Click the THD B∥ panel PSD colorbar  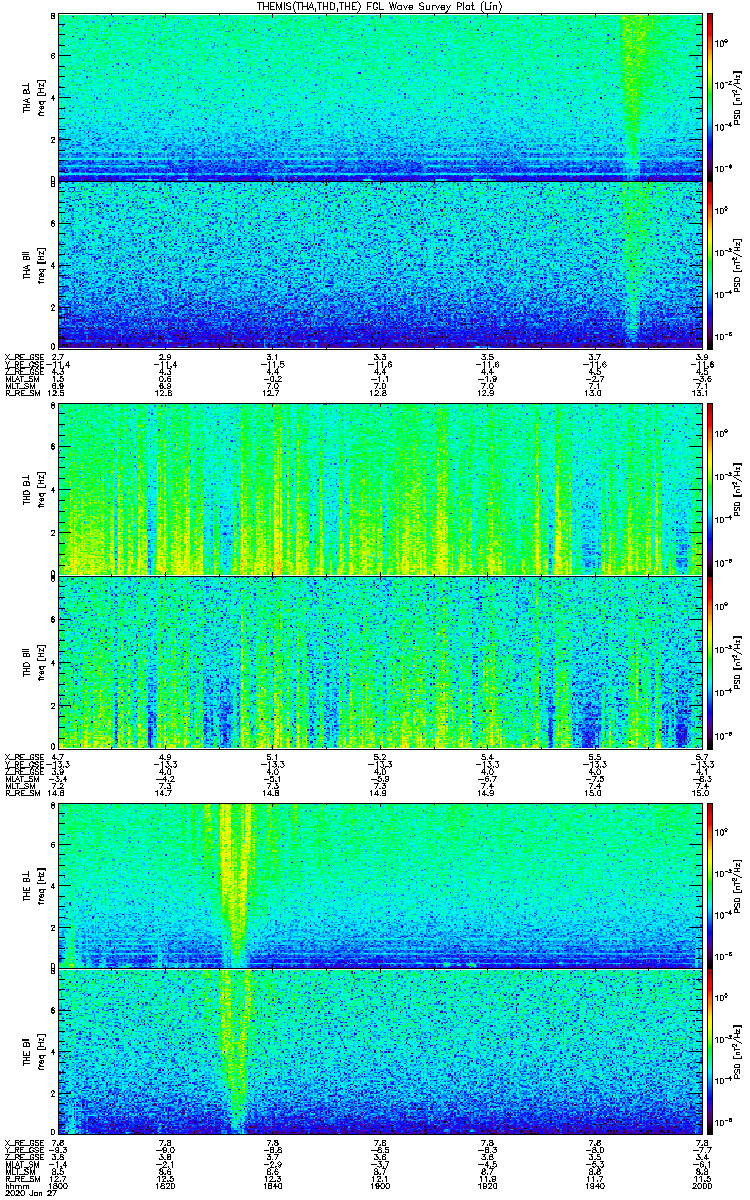point(710,661)
